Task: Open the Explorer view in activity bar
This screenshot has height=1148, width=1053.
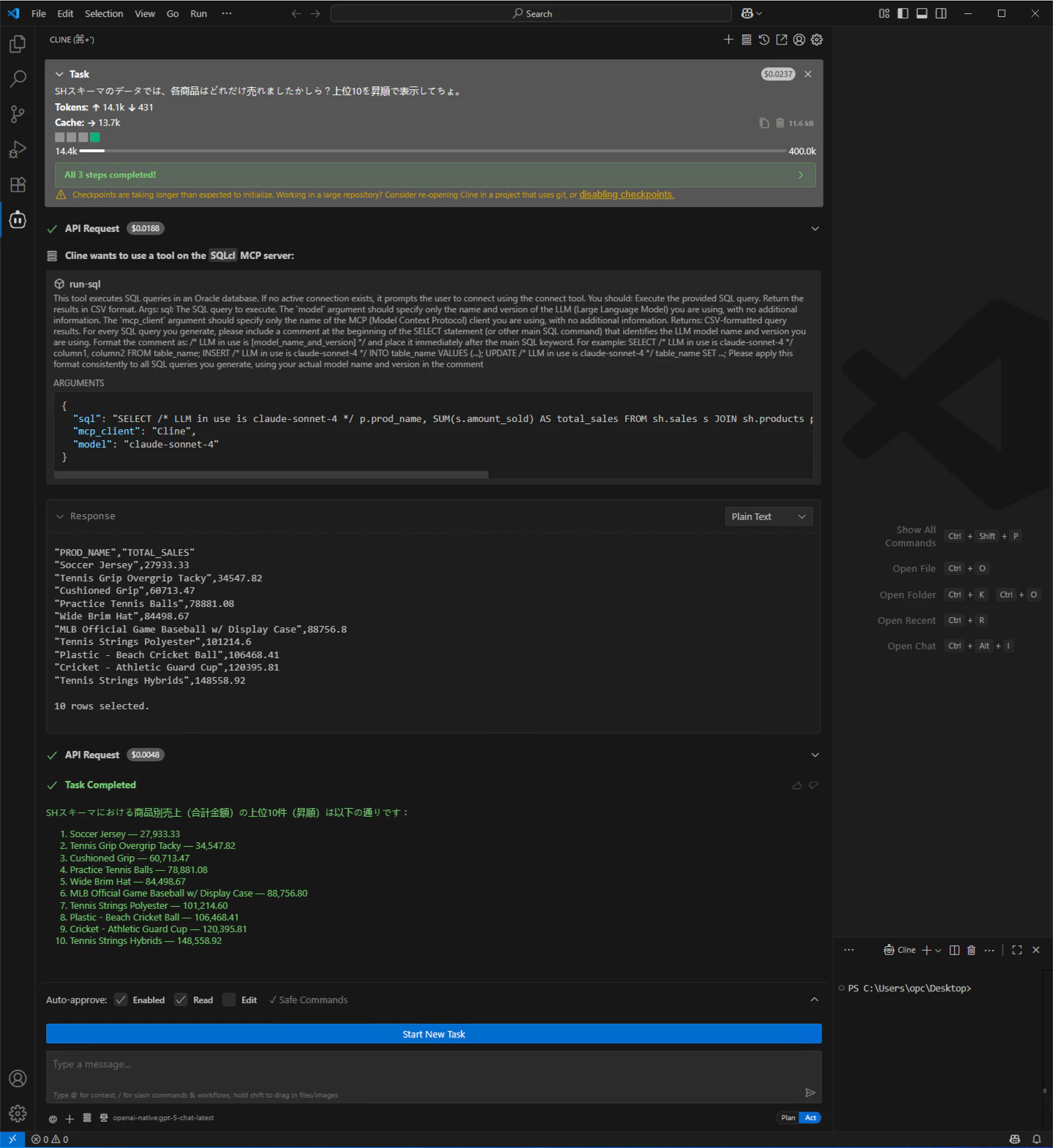Action: 18,45
